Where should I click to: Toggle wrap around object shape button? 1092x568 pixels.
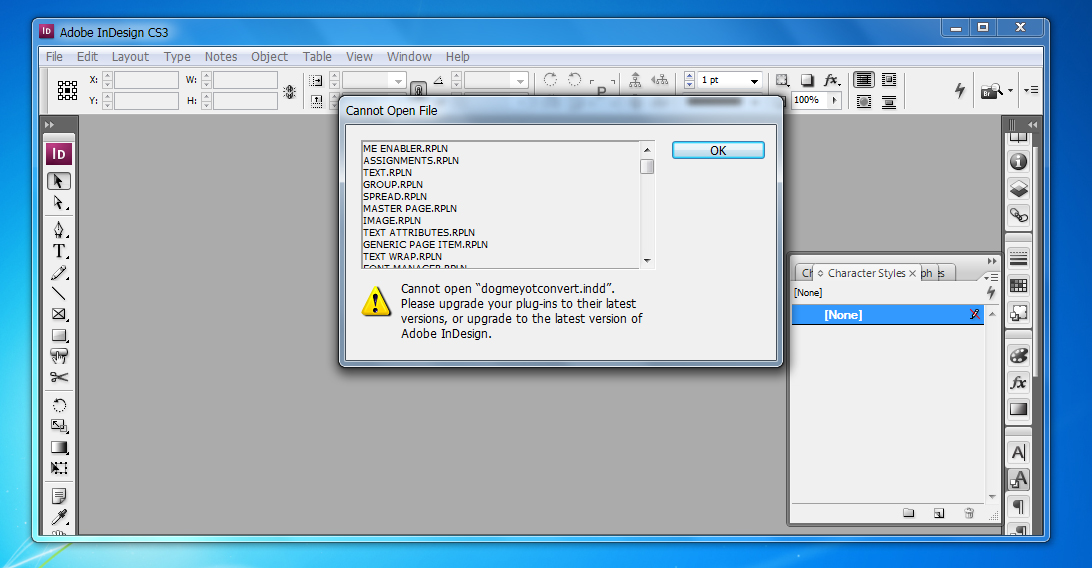click(864, 102)
